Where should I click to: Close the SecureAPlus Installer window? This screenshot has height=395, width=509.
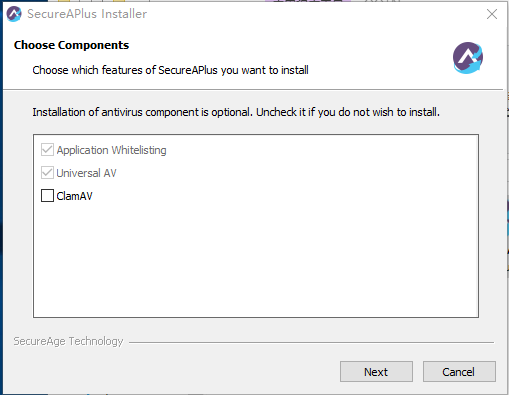492,14
